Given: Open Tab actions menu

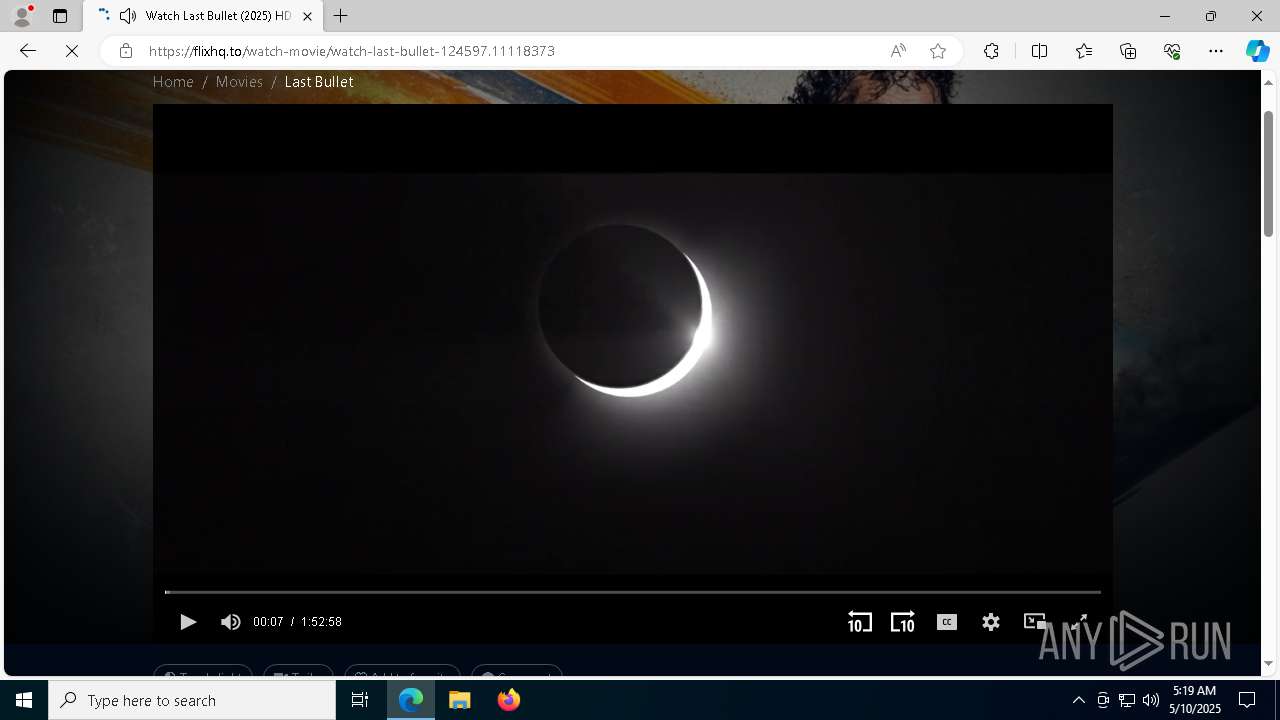Looking at the screenshot, I should [x=60, y=16].
